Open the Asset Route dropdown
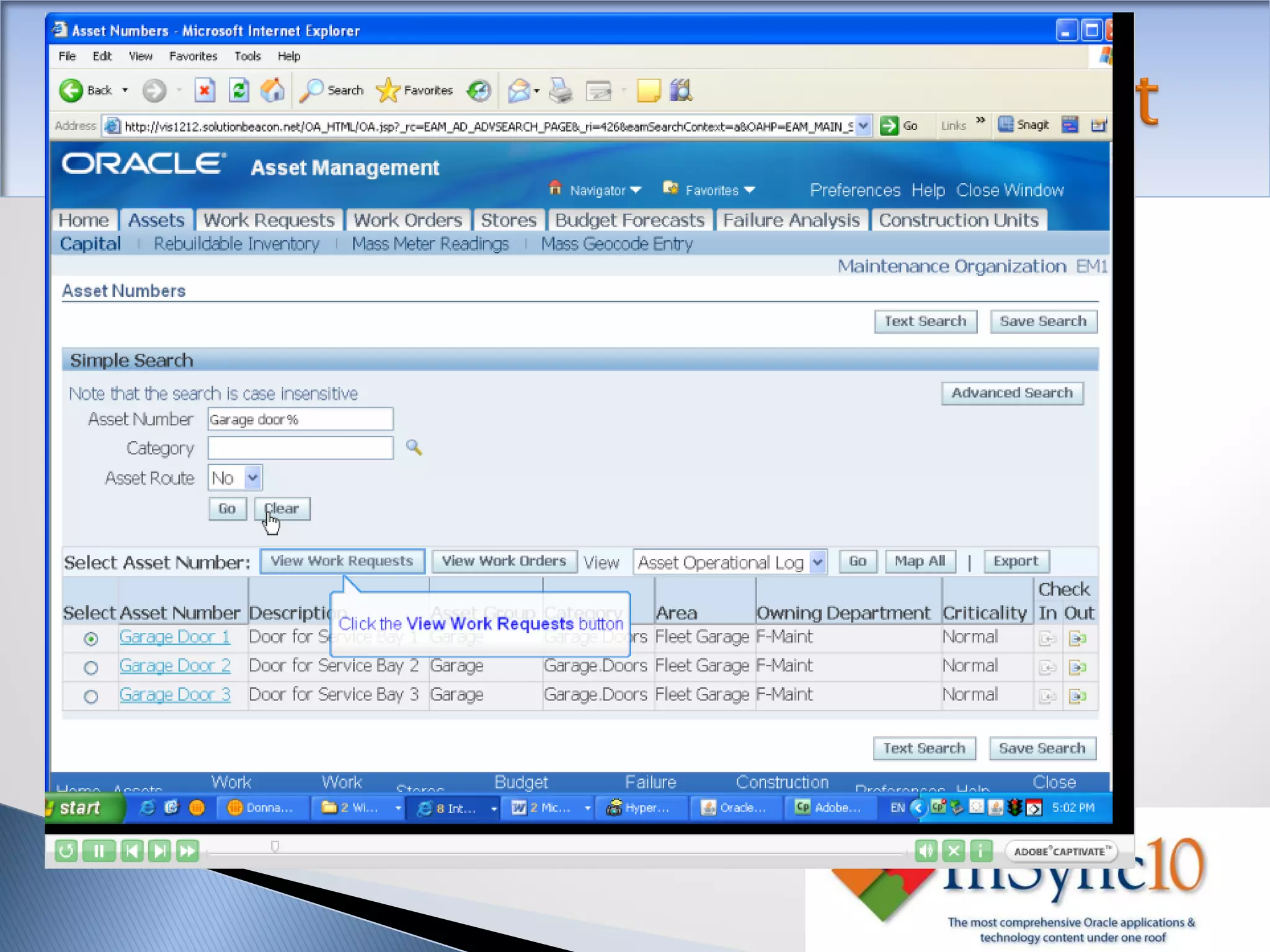 [252, 478]
